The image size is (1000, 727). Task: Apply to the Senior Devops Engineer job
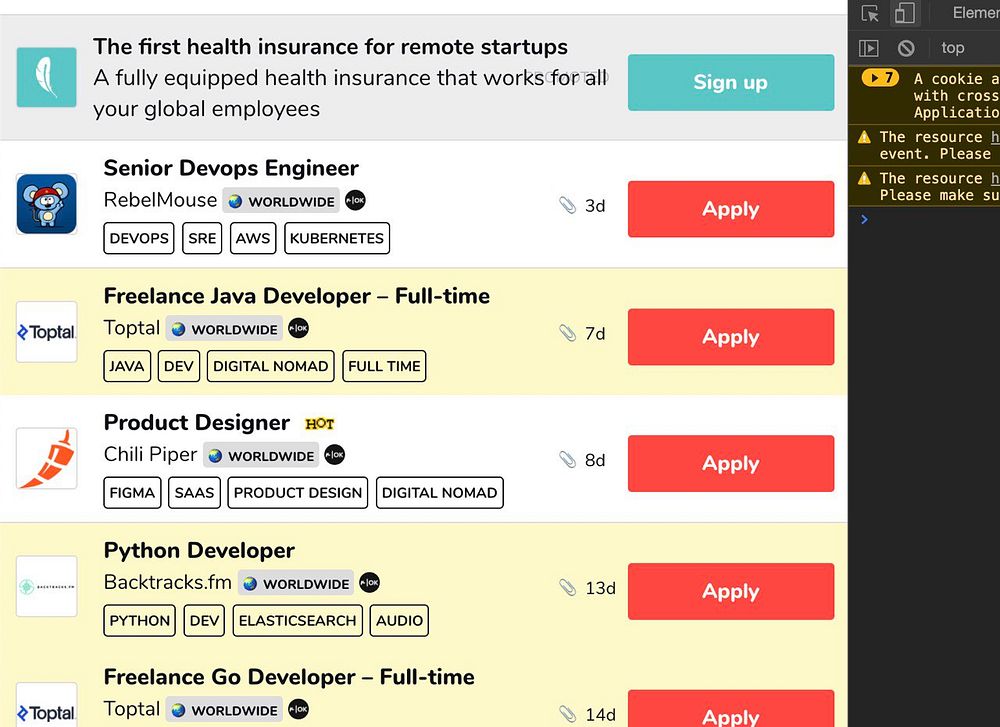coord(731,209)
